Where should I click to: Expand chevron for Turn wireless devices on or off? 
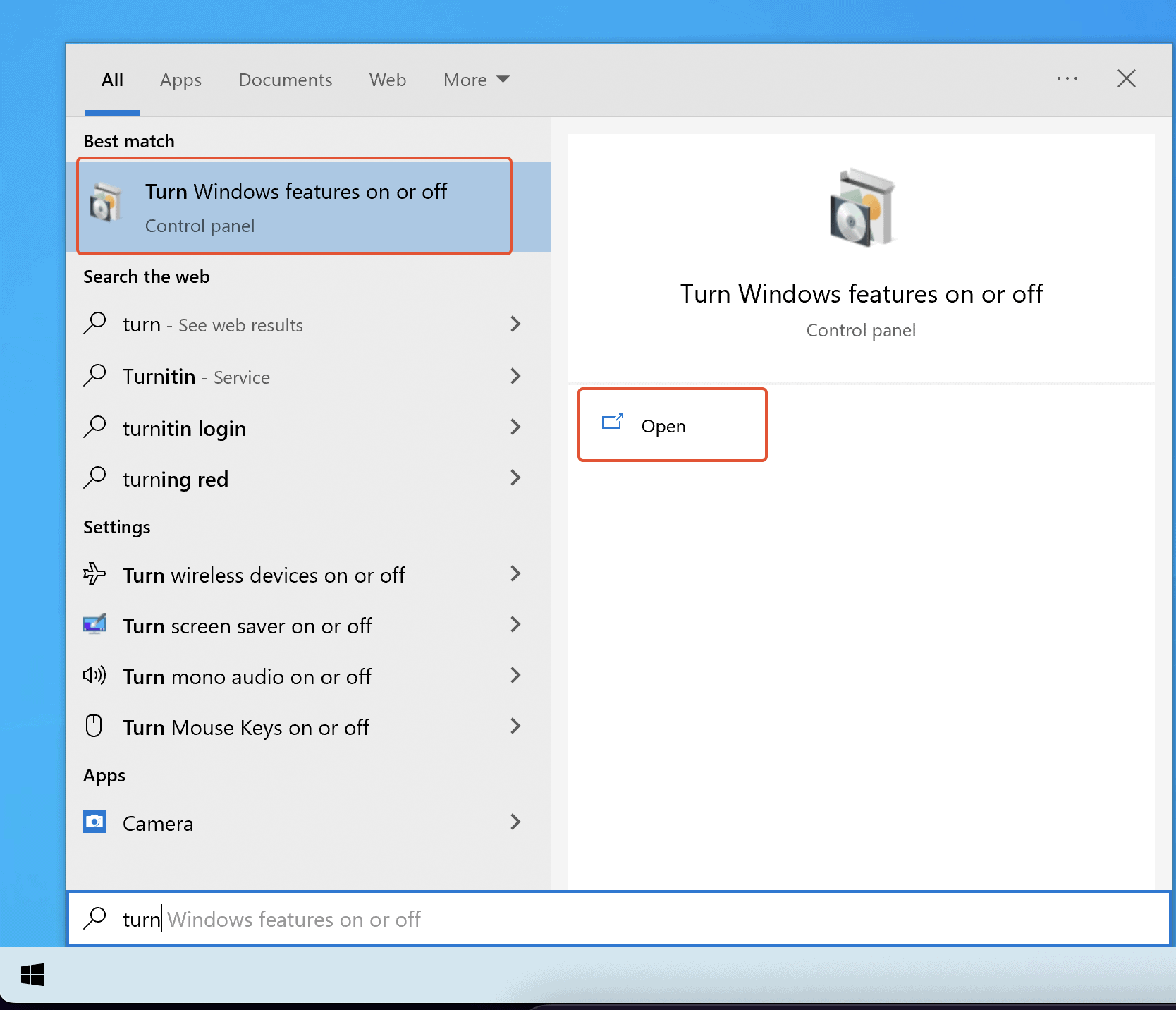pos(515,573)
